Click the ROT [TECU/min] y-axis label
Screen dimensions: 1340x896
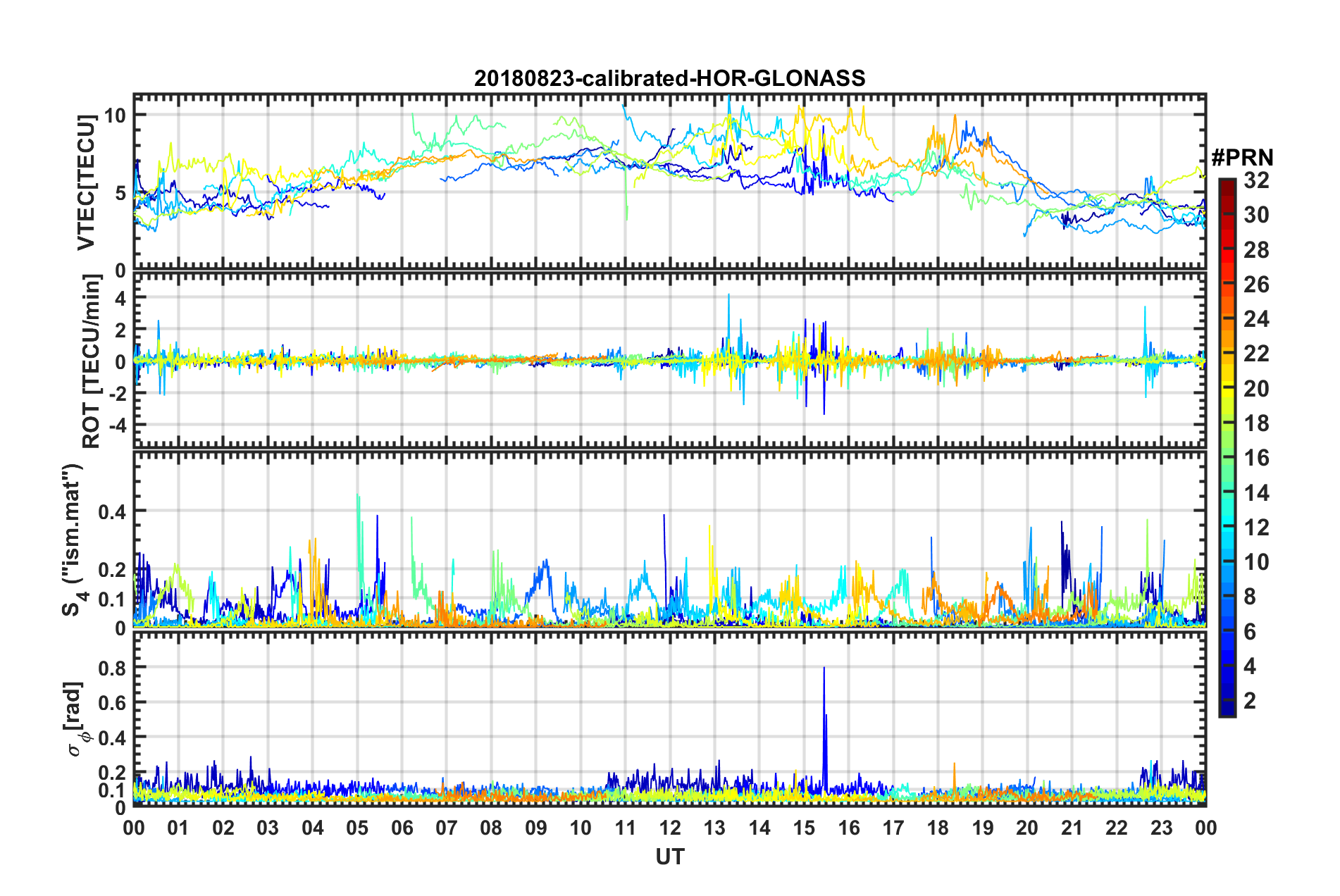[x=92, y=361]
